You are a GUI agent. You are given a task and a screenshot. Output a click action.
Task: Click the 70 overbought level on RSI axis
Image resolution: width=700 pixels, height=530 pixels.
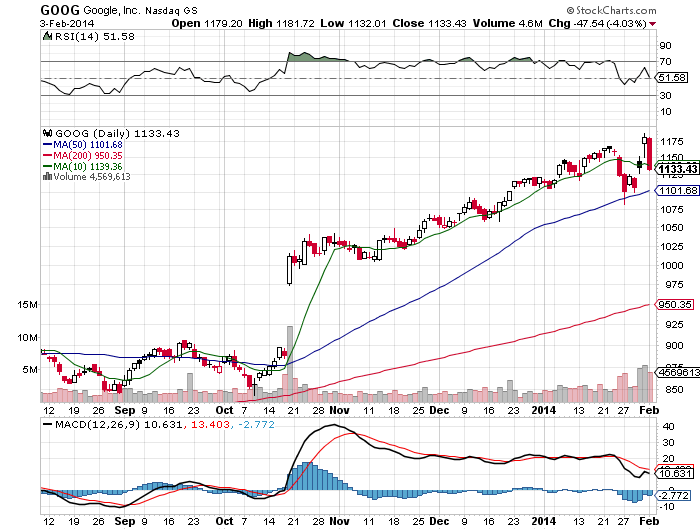click(x=666, y=61)
